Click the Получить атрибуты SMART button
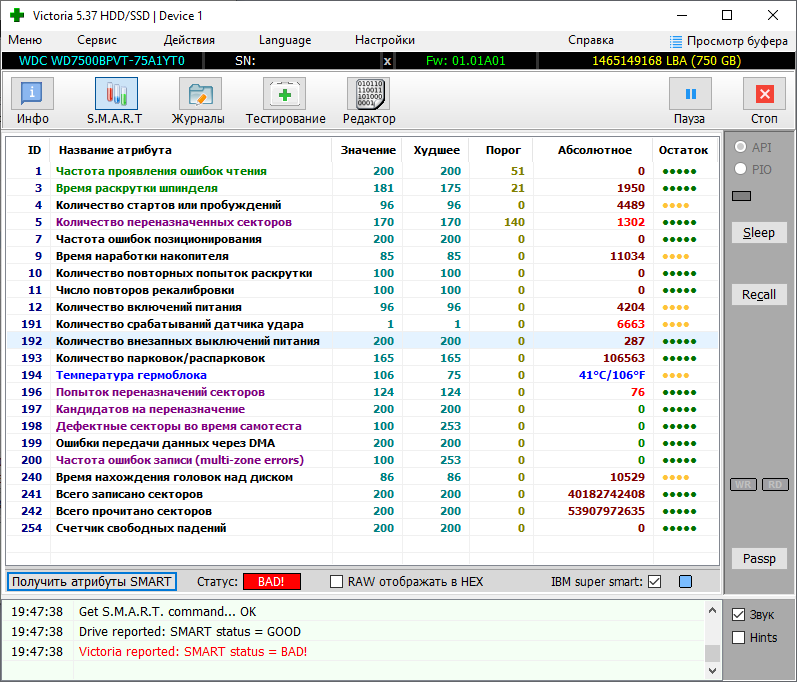 coord(91,581)
